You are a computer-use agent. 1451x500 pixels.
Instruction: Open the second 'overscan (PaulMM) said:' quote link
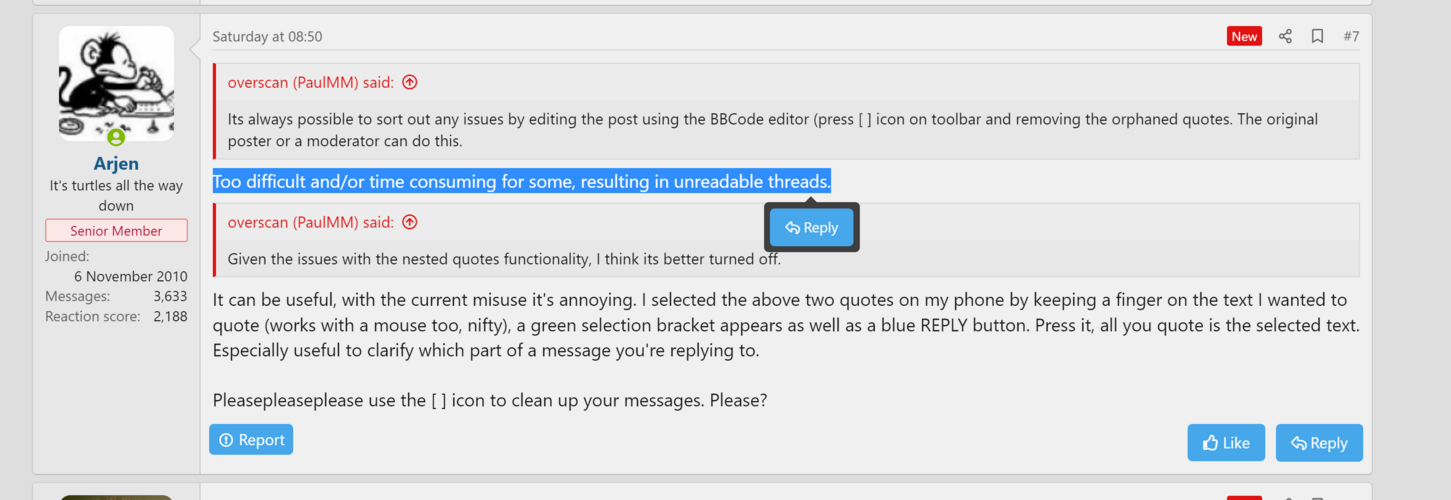coord(311,222)
